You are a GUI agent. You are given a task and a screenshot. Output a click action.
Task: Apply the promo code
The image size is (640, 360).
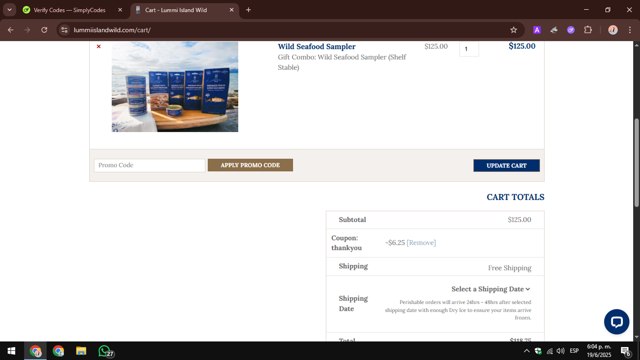(x=250, y=165)
